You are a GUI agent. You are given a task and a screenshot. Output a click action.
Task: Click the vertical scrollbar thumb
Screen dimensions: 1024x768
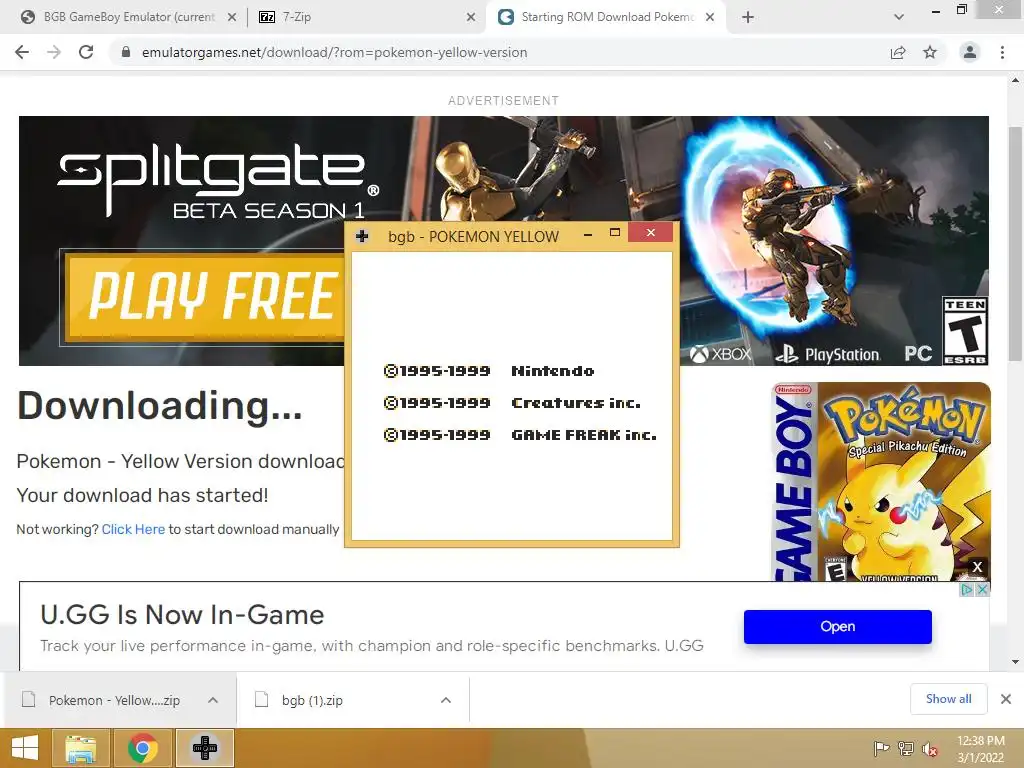click(x=1015, y=243)
